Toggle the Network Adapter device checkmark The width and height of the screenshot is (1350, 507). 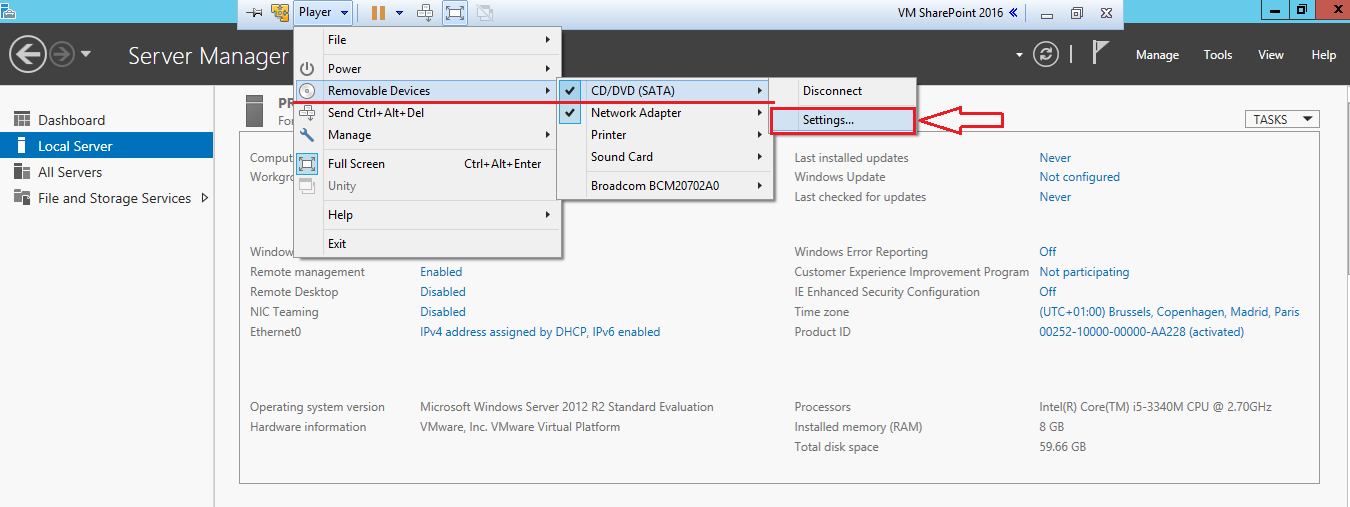tap(570, 113)
